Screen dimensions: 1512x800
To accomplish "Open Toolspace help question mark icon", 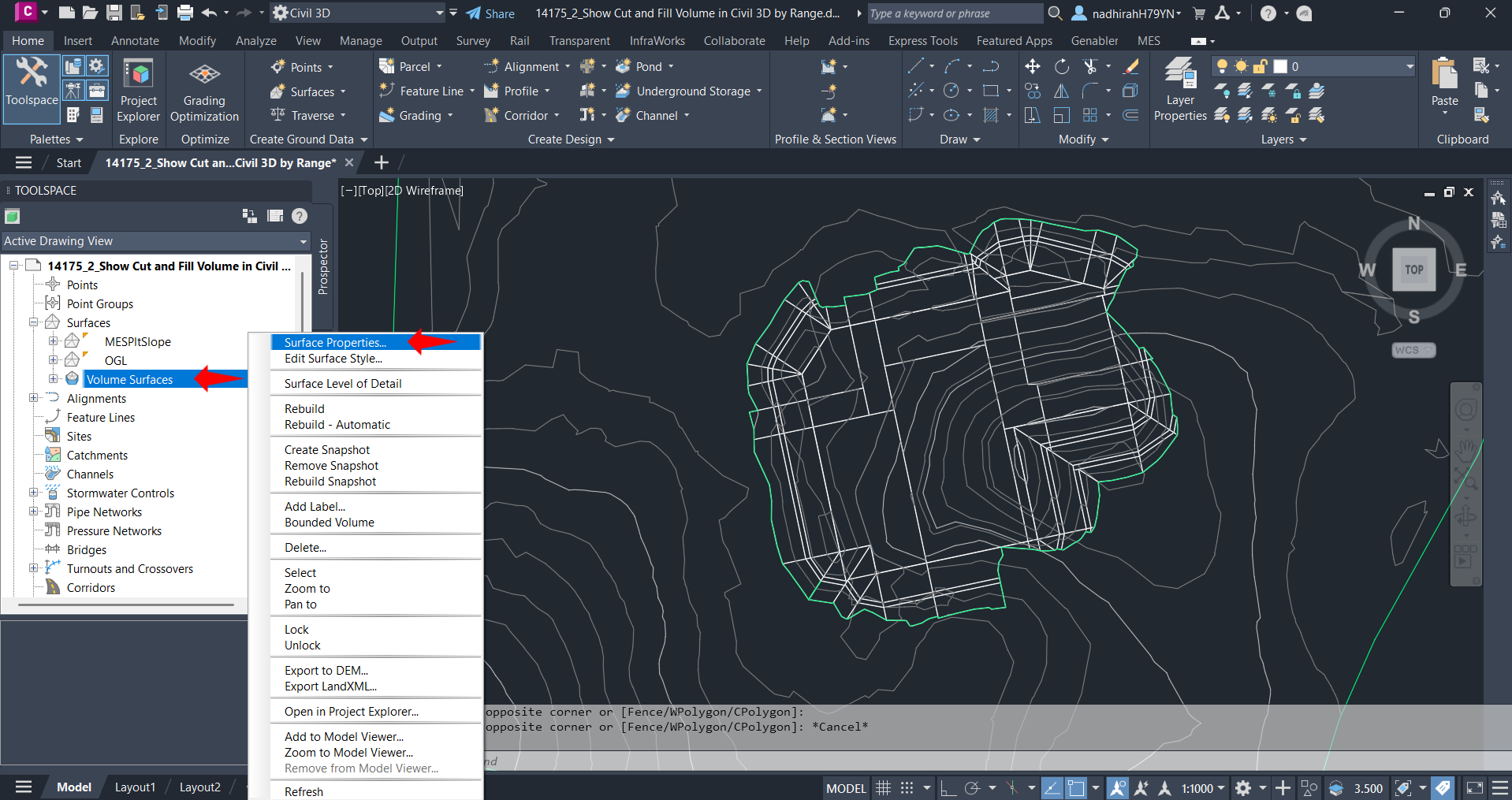I will (x=300, y=216).
